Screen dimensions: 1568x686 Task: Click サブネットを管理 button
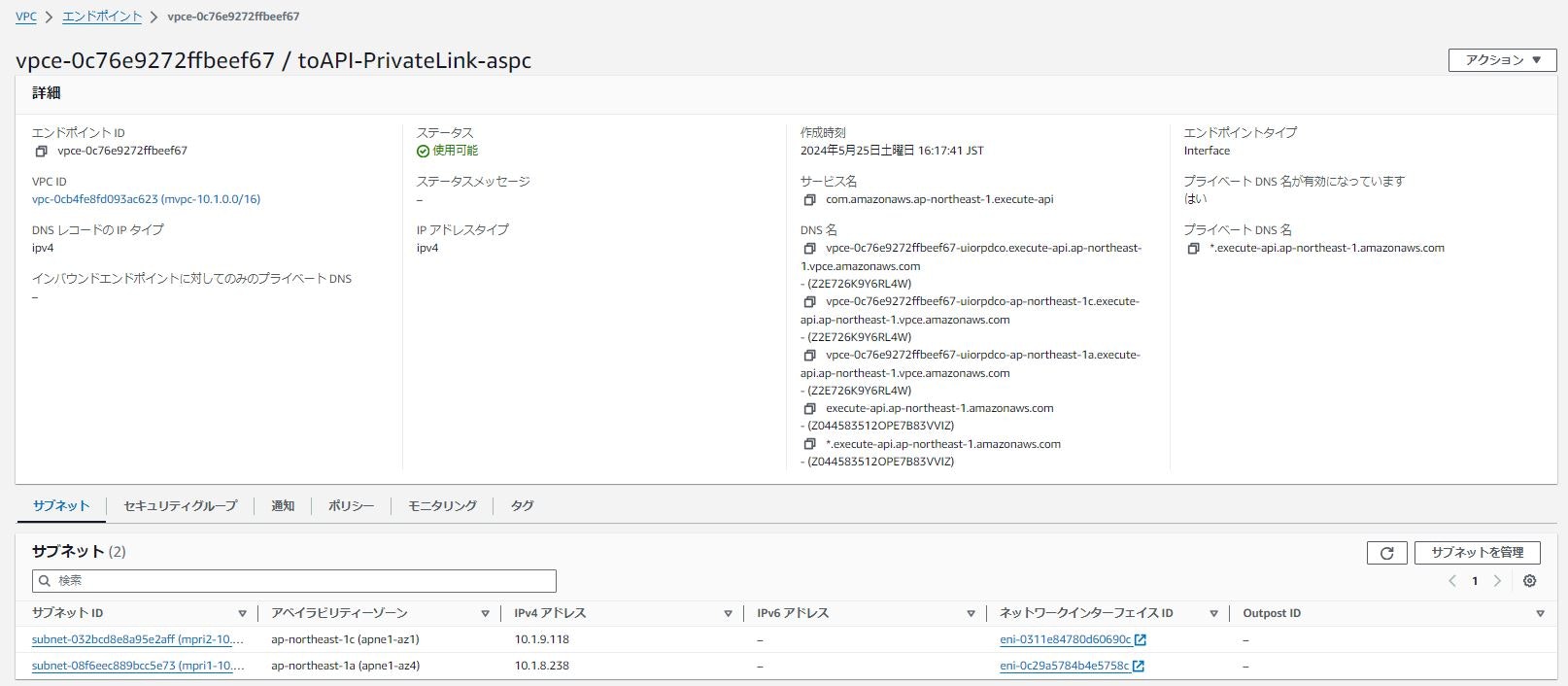coord(1477,553)
